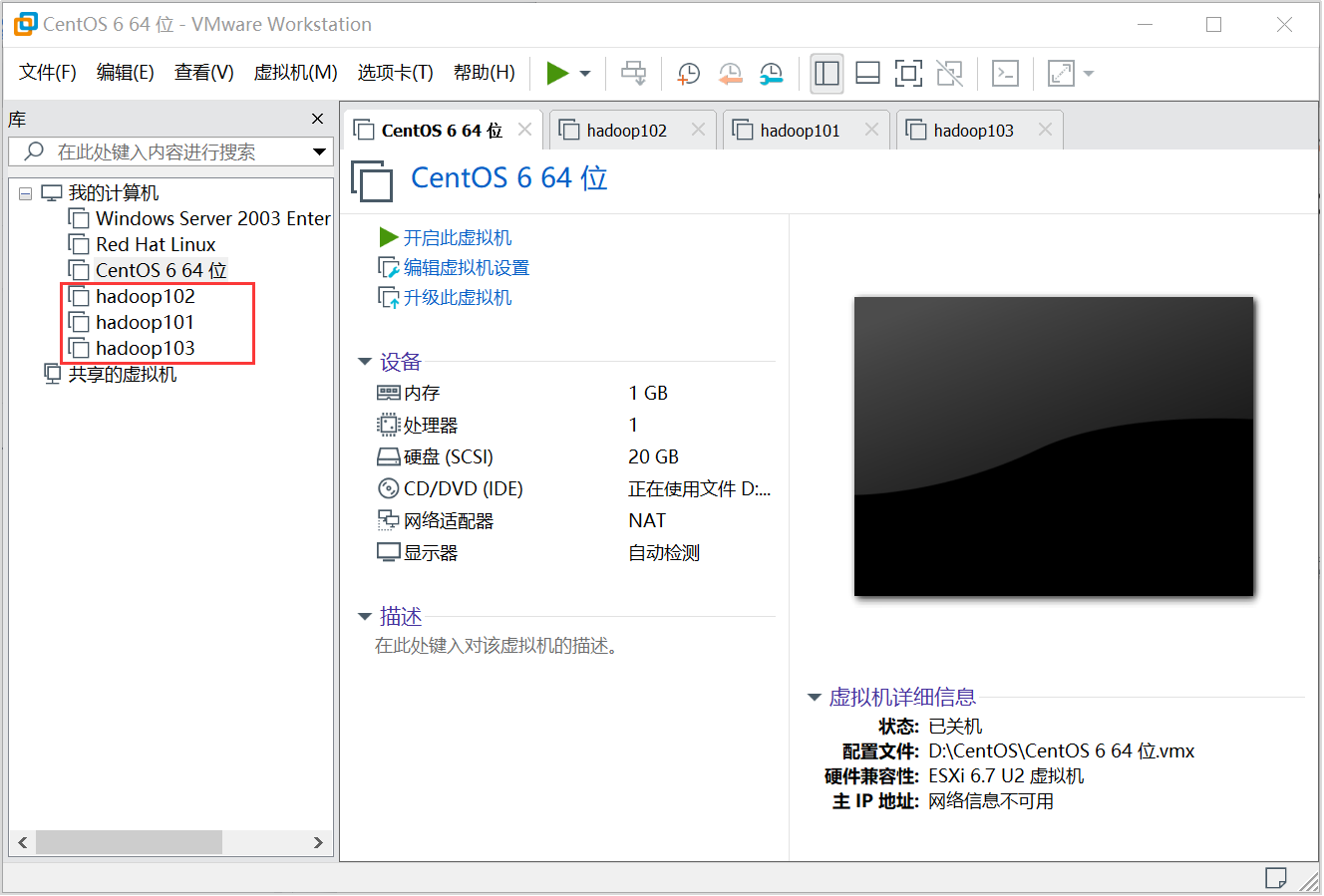The image size is (1324, 896).
Task: Click the green Power On toolbar button
Action: [557, 73]
